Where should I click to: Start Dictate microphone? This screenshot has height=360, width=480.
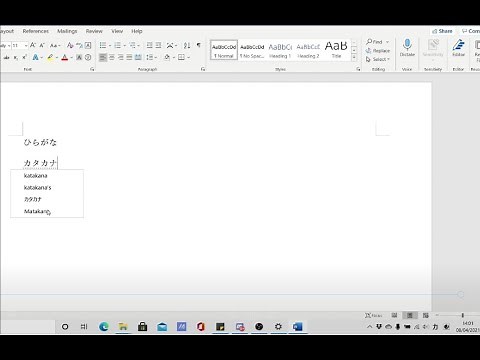click(407, 48)
